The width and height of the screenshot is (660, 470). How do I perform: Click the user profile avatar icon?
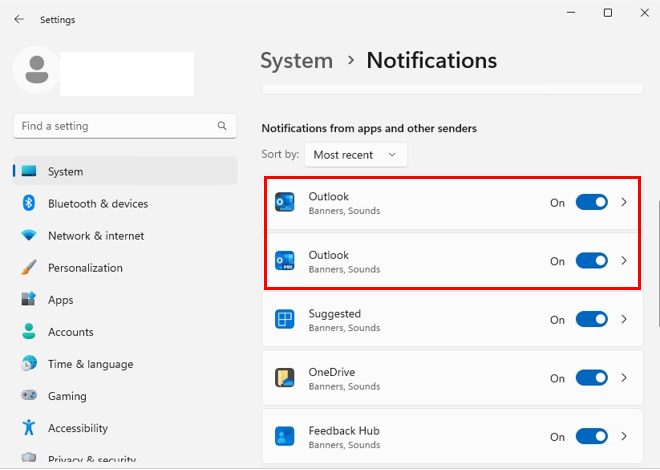point(37,70)
